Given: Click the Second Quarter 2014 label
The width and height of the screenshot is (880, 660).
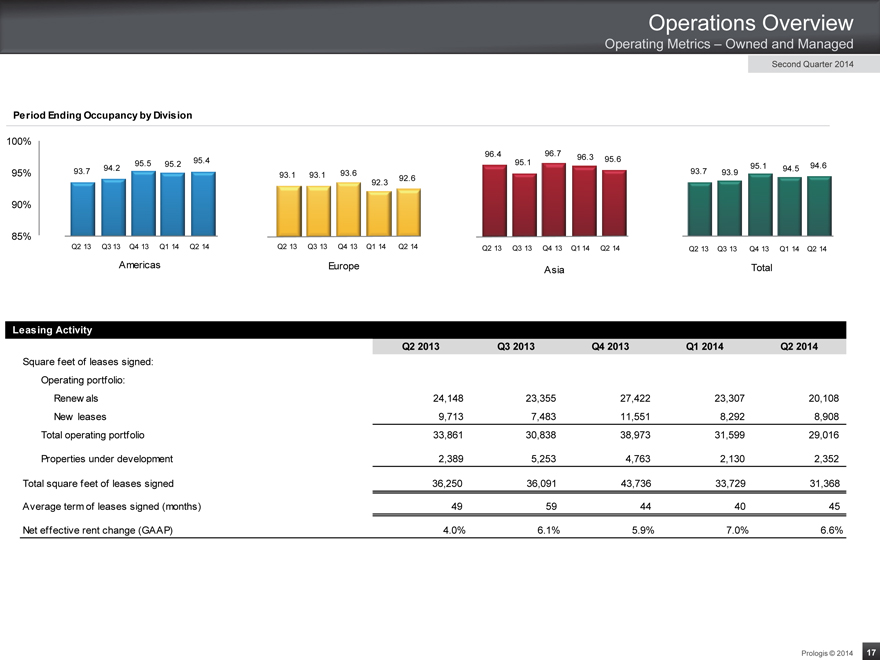Looking at the screenshot, I should coord(812,65).
